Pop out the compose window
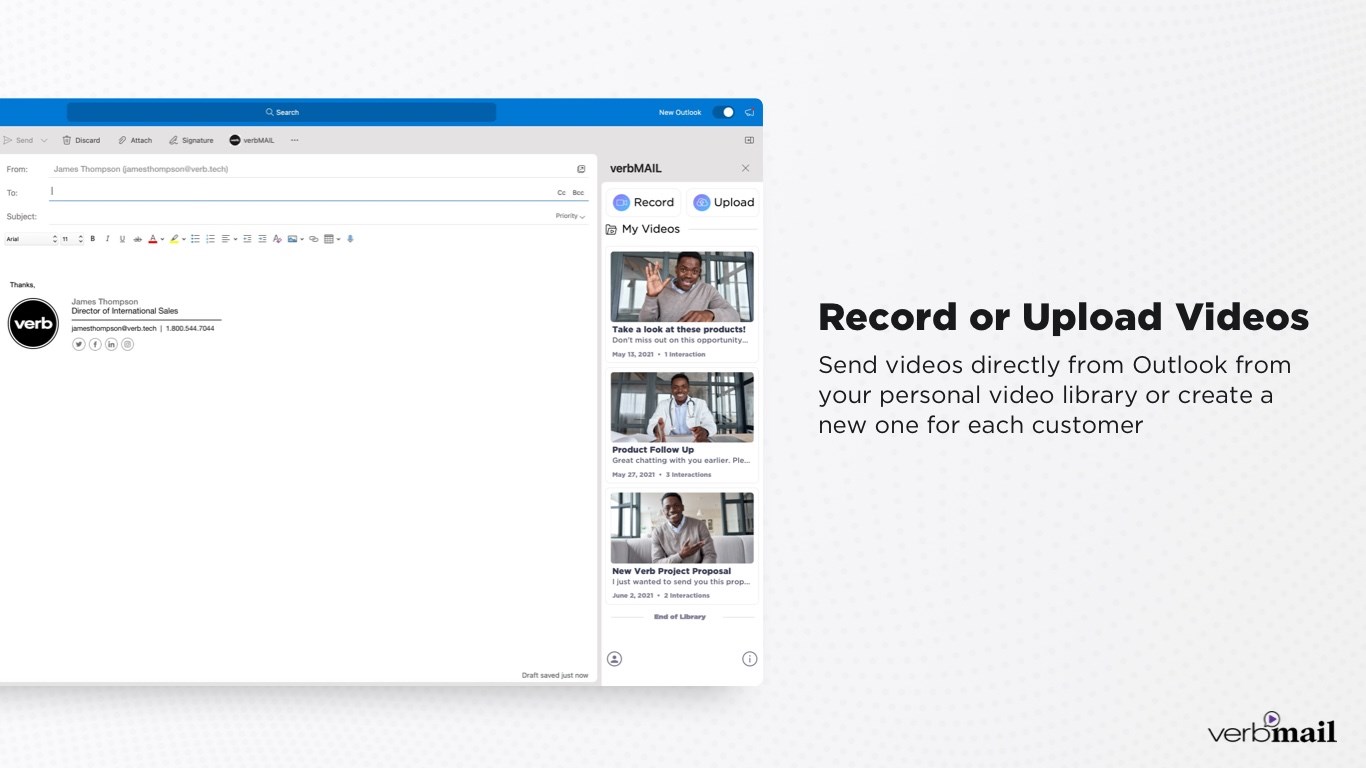The height and width of the screenshot is (768, 1366). coord(581,169)
